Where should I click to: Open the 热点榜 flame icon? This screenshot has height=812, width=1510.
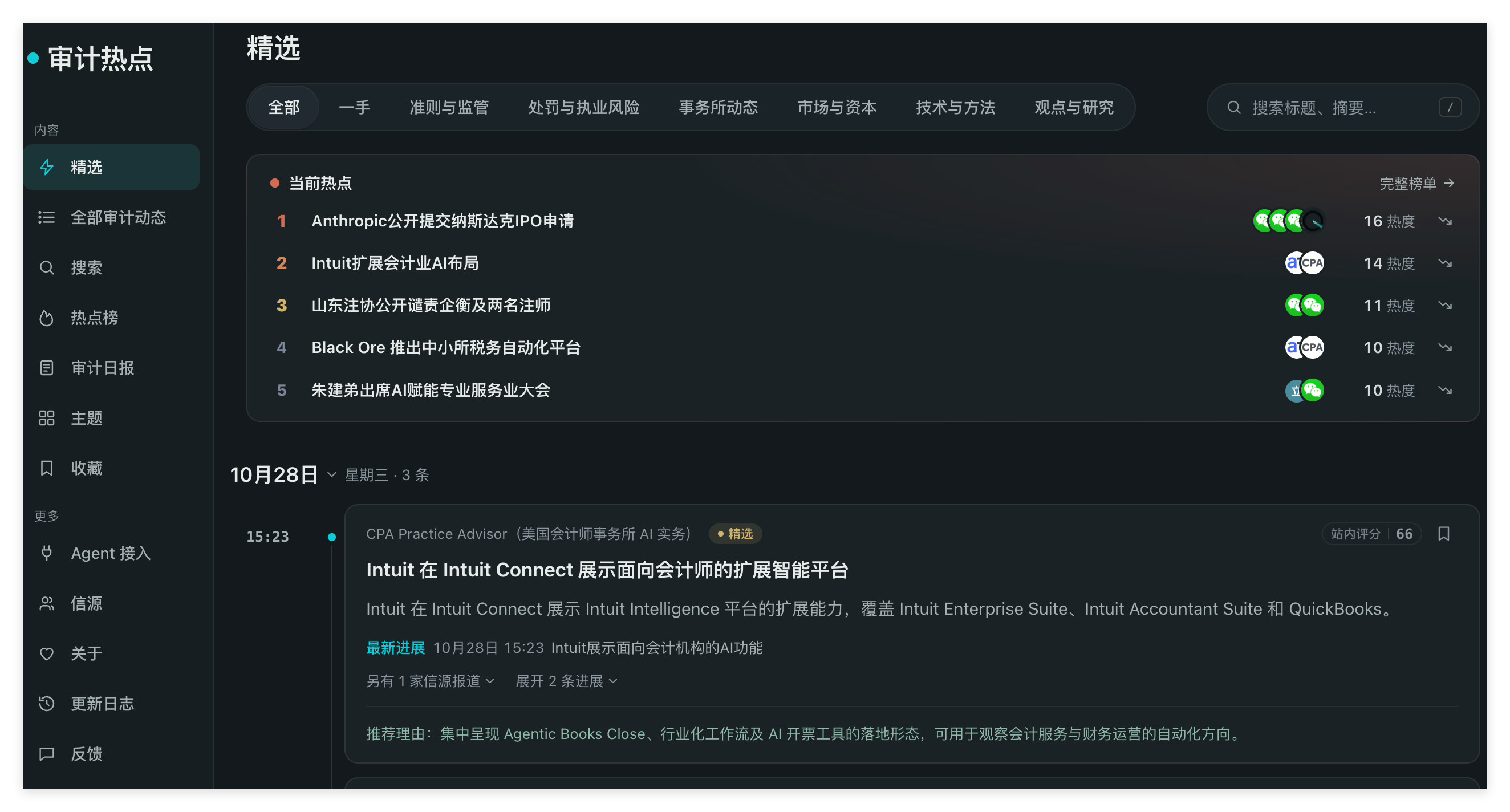[x=46, y=318]
